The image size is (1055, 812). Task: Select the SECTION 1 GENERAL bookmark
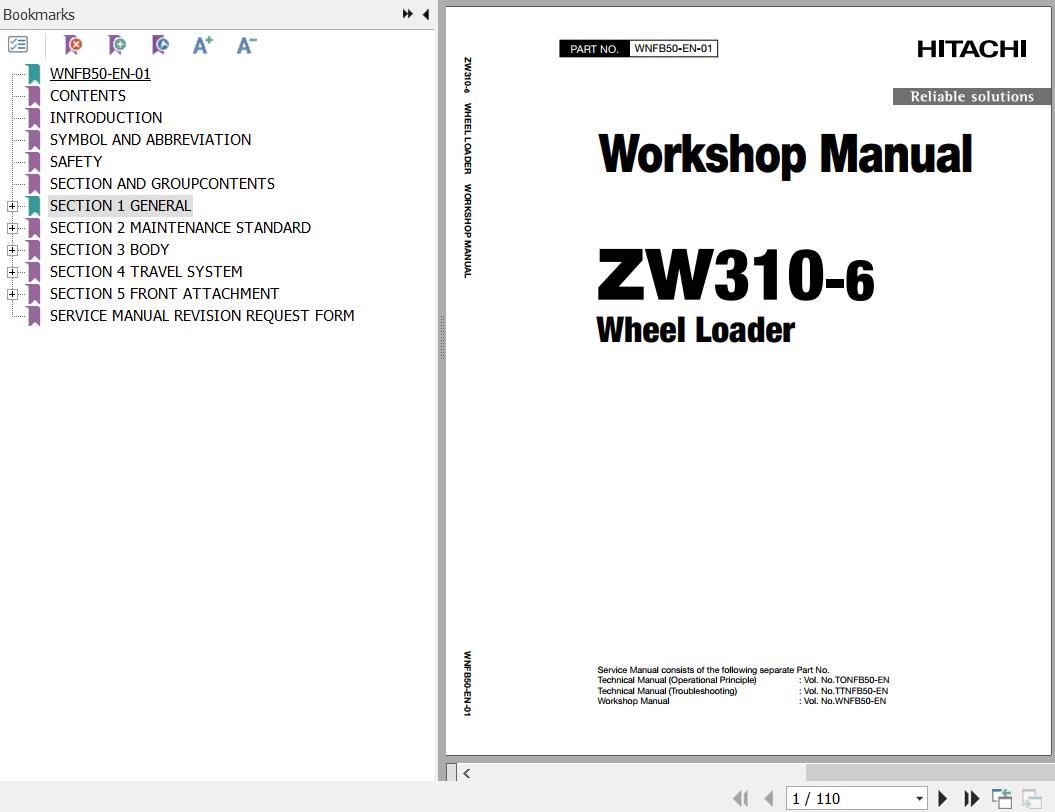pos(120,206)
